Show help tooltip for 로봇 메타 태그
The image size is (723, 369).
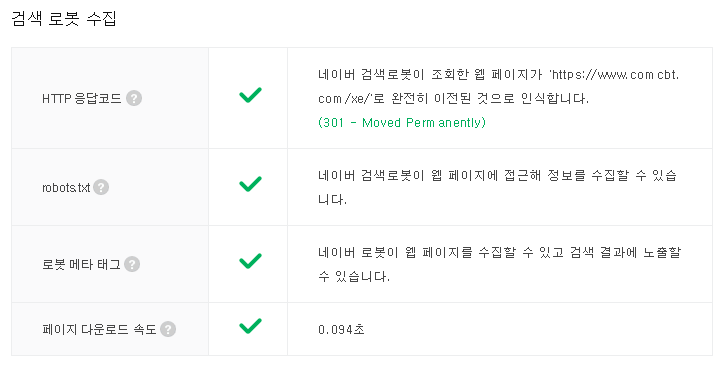pyautogui.click(x=132, y=264)
